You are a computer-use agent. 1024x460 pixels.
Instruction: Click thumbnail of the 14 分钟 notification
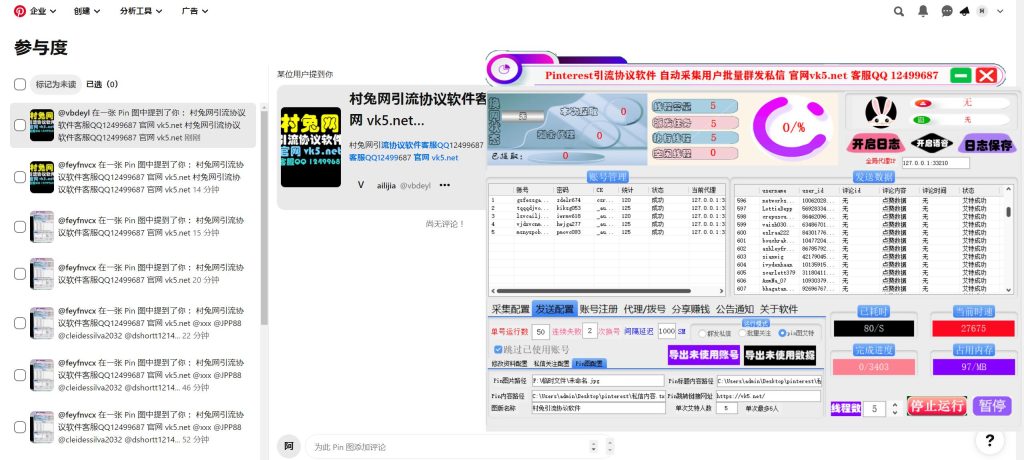pos(42,177)
